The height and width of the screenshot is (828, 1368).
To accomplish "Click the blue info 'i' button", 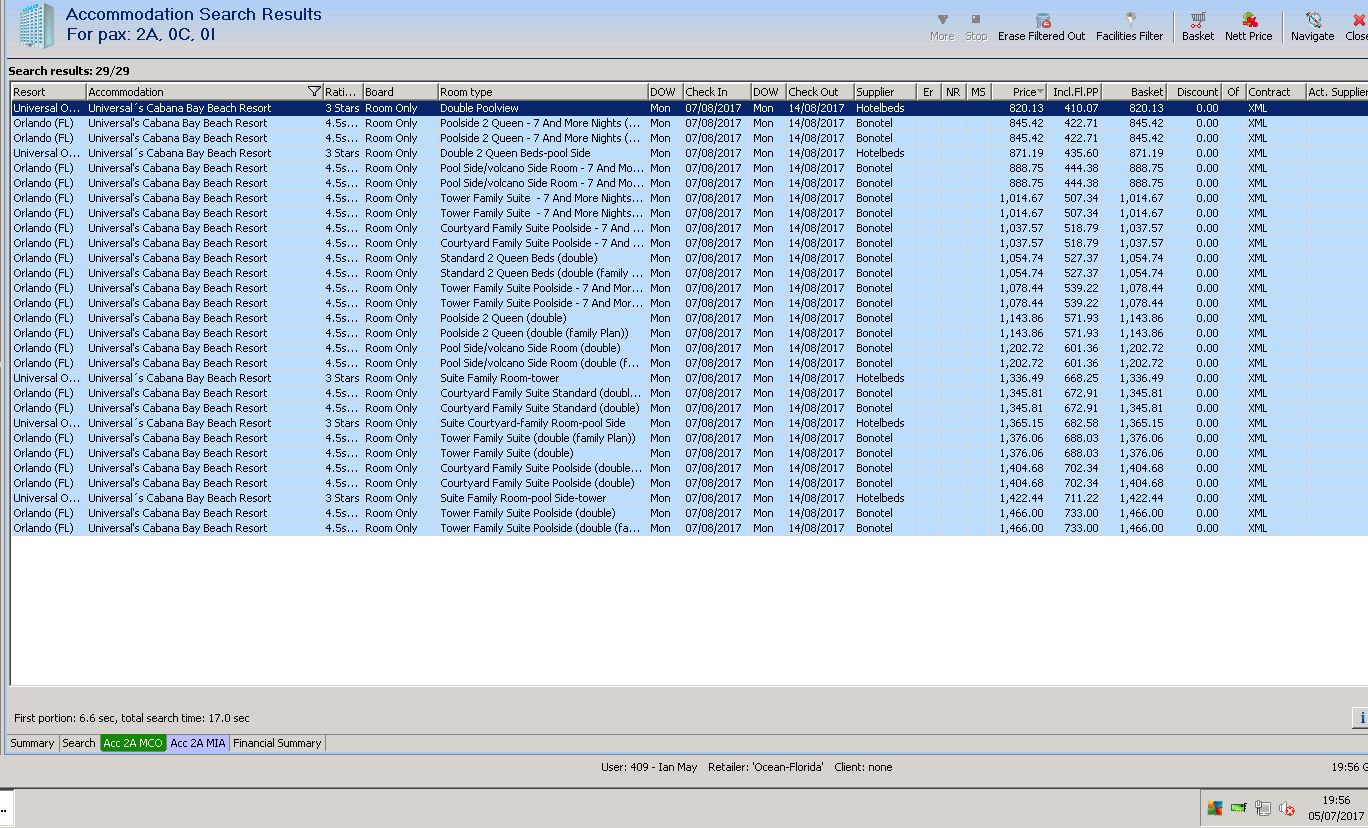I will 1360,717.
